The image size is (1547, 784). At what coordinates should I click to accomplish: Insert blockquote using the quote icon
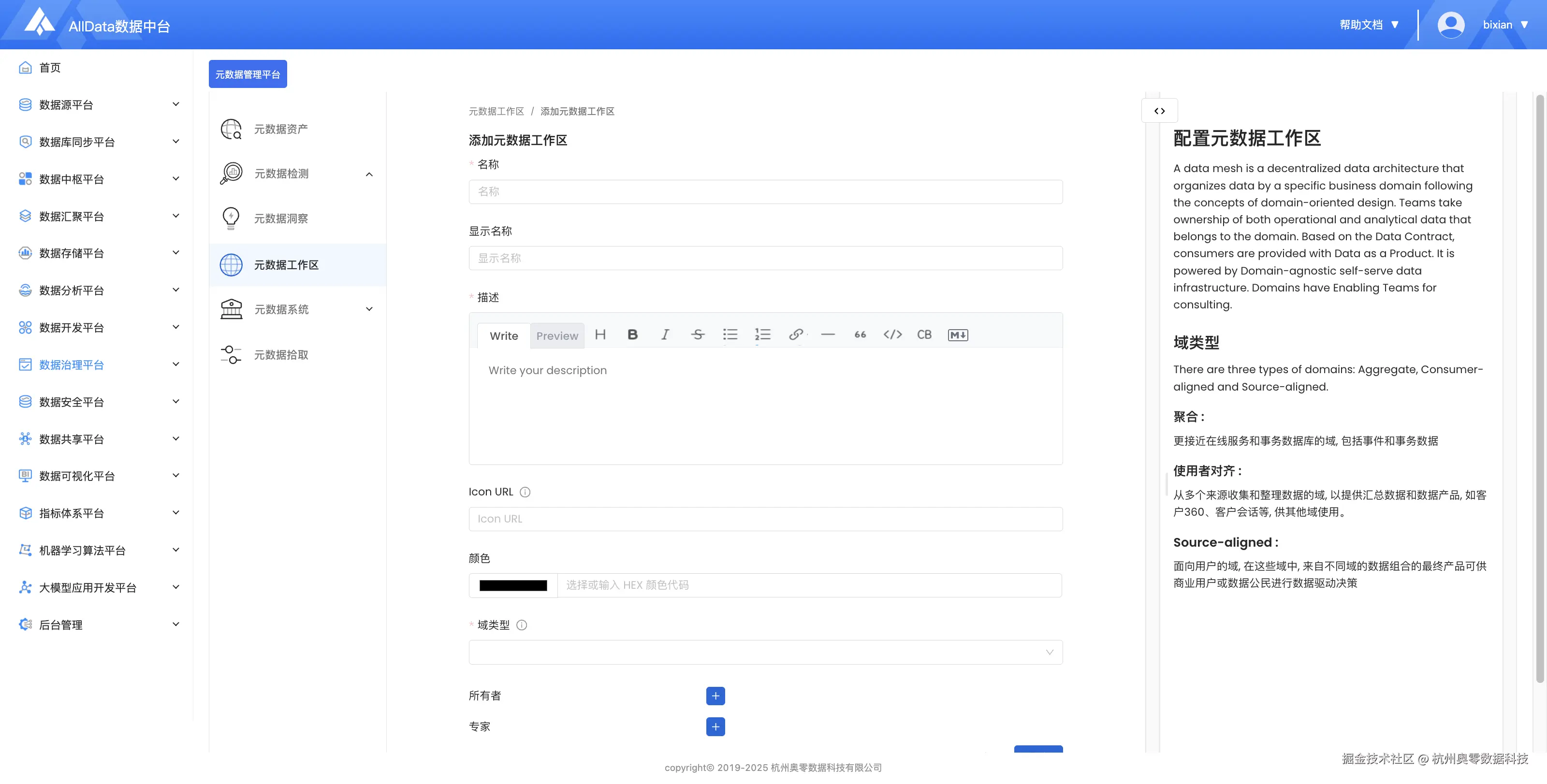click(860, 335)
